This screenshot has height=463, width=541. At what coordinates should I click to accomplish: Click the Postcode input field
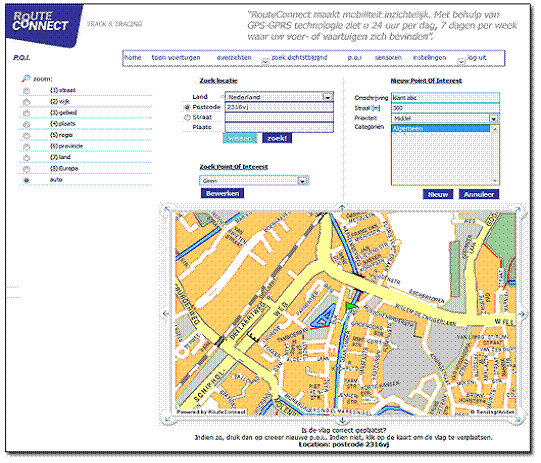[279, 107]
